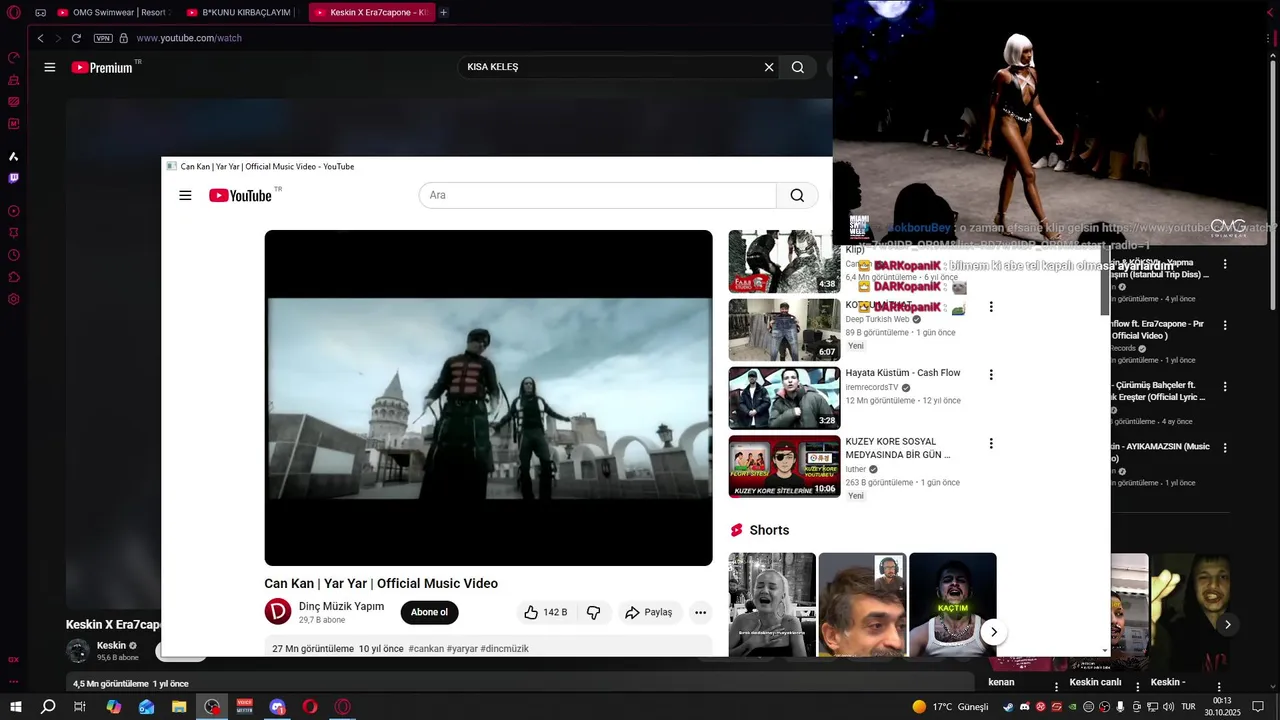Select the Keskin X Era7capone tab
The height and width of the screenshot is (720, 1280).
pyautogui.click(x=371, y=13)
